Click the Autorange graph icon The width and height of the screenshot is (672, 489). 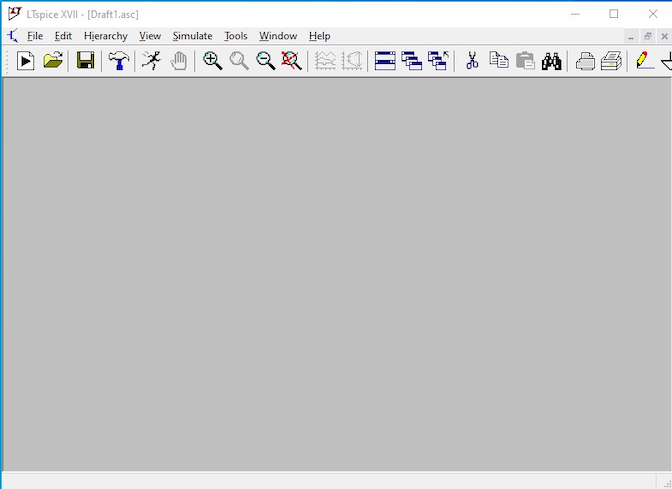coord(352,61)
